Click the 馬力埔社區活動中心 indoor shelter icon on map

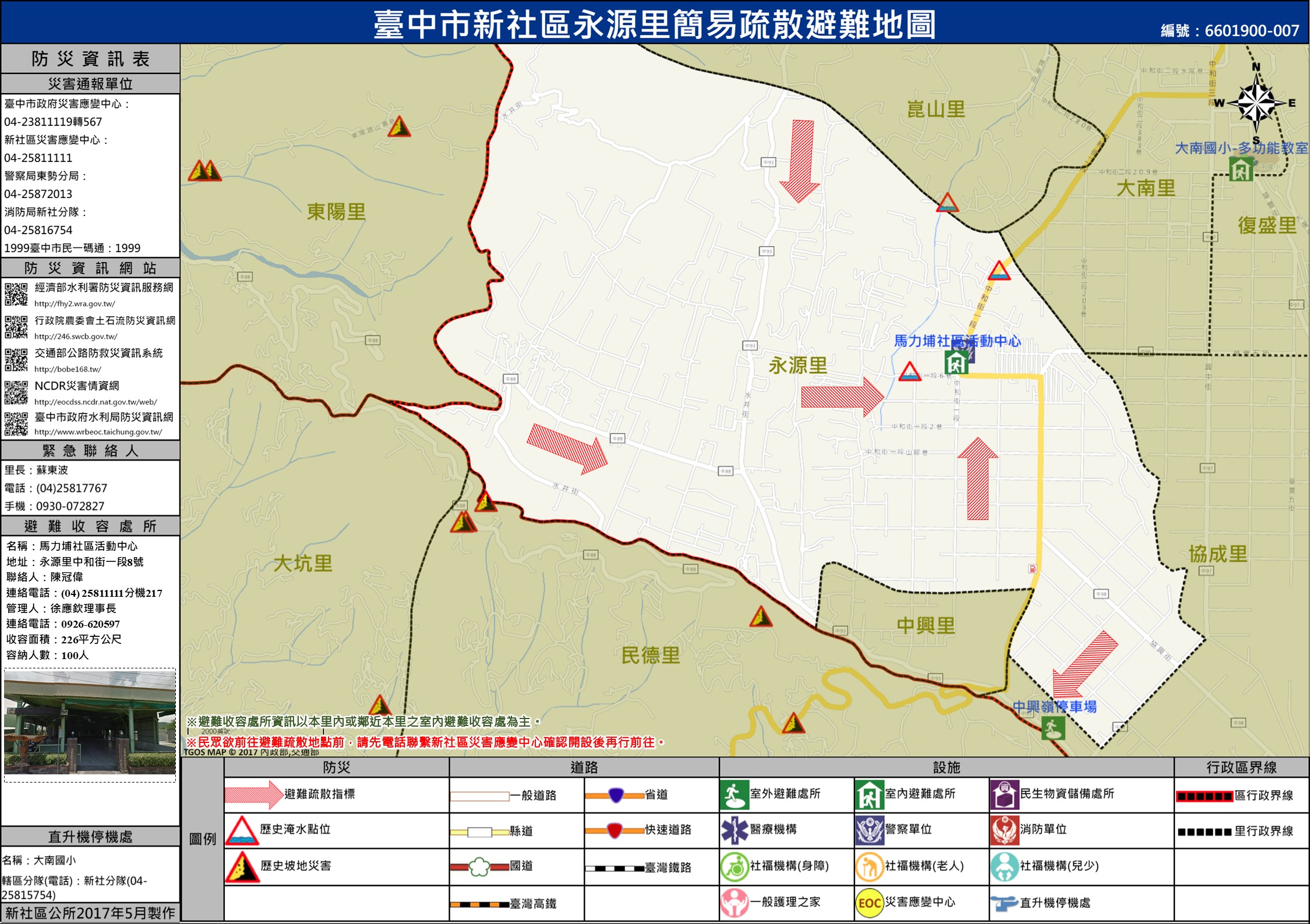956,362
